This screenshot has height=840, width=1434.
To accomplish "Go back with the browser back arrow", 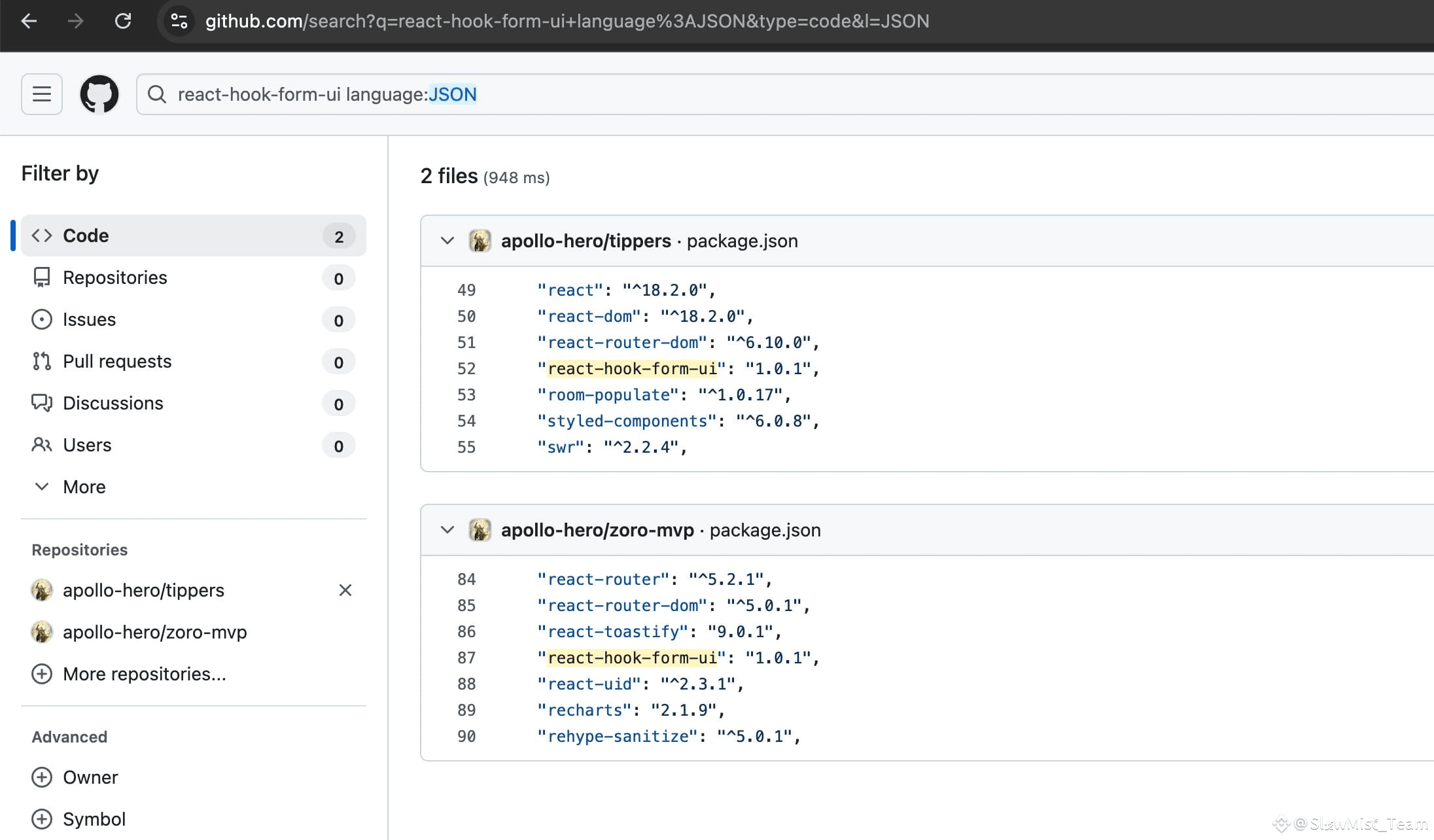I will pyautogui.click(x=29, y=21).
